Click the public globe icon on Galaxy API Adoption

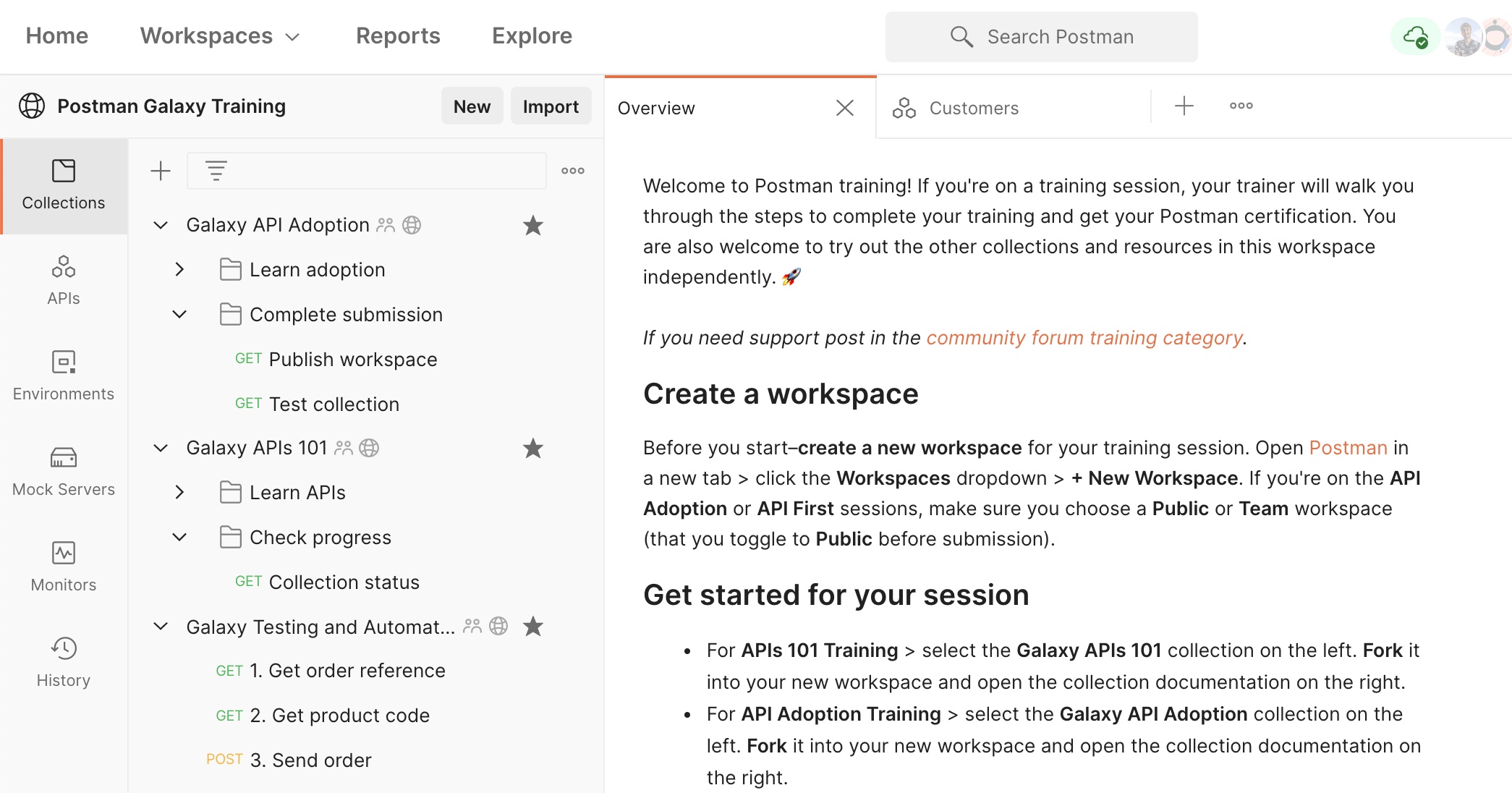click(412, 225)
